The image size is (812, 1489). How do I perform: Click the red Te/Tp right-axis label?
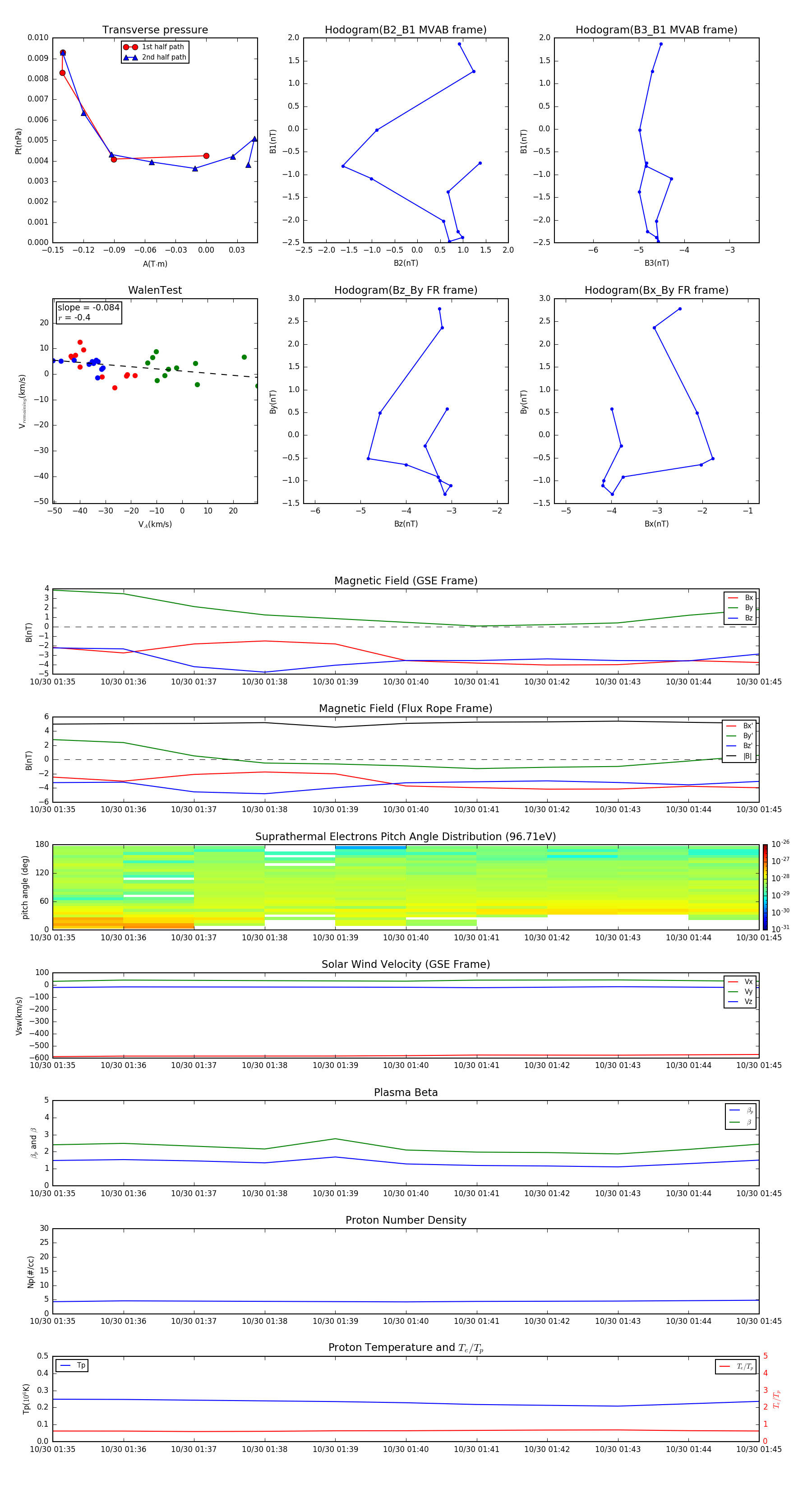[776, 1399]
